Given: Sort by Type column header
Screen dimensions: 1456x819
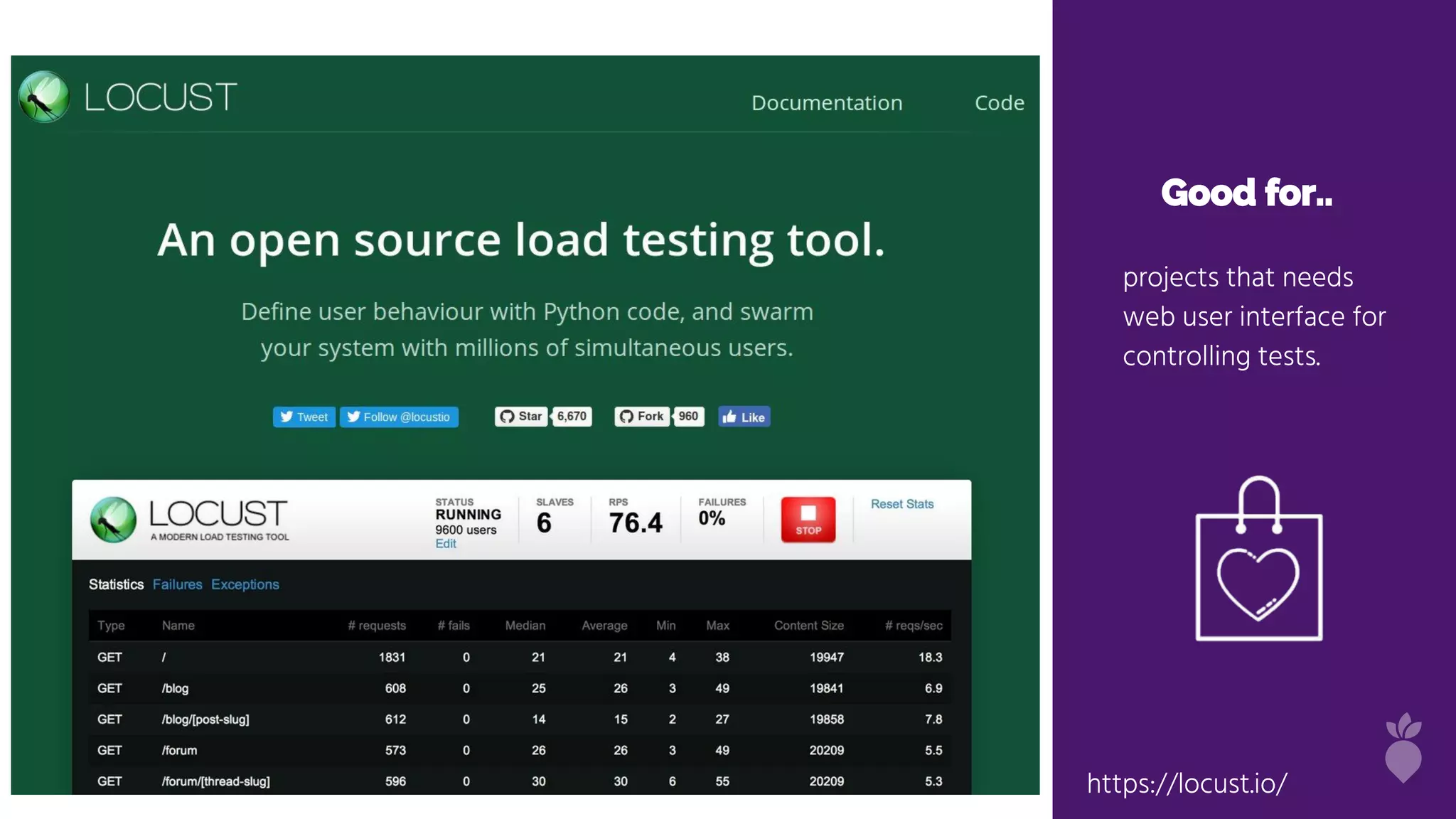Looking at the screenshot, I should (111, 626).
